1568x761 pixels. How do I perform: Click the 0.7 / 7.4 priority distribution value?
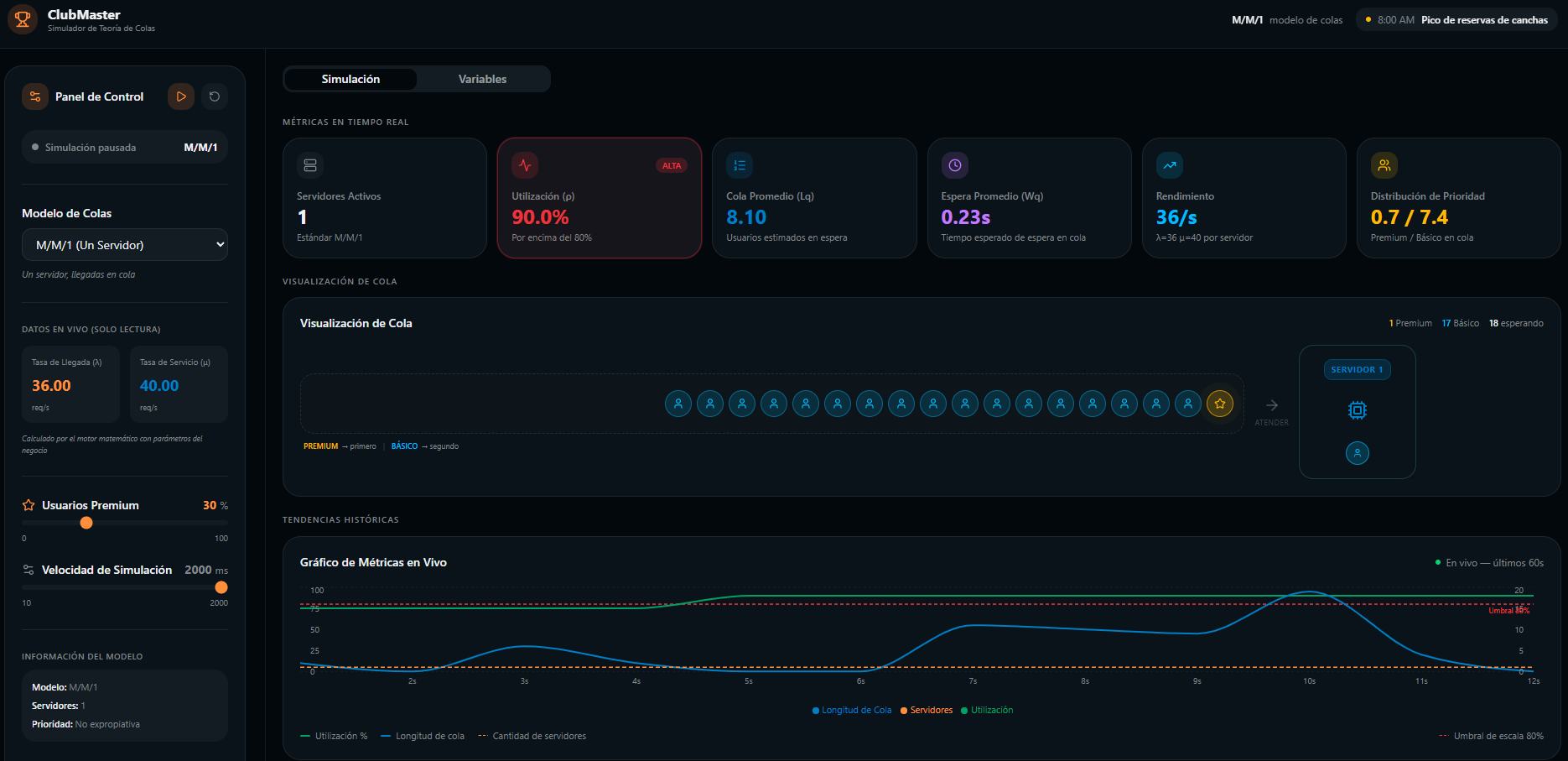[1410, 217]
